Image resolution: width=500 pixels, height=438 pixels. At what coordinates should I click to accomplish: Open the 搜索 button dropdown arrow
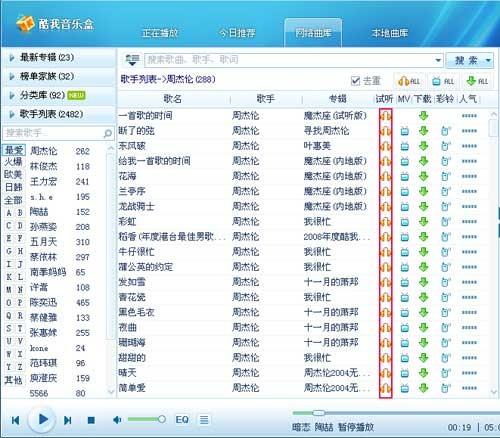point(488,60)
